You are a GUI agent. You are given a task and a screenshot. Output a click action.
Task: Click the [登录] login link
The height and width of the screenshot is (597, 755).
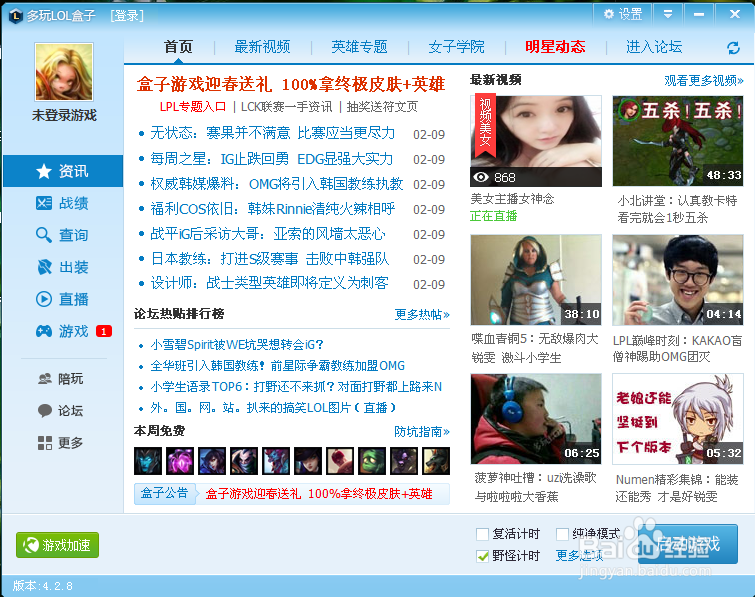pyautogui.click(x=127, y=16)
